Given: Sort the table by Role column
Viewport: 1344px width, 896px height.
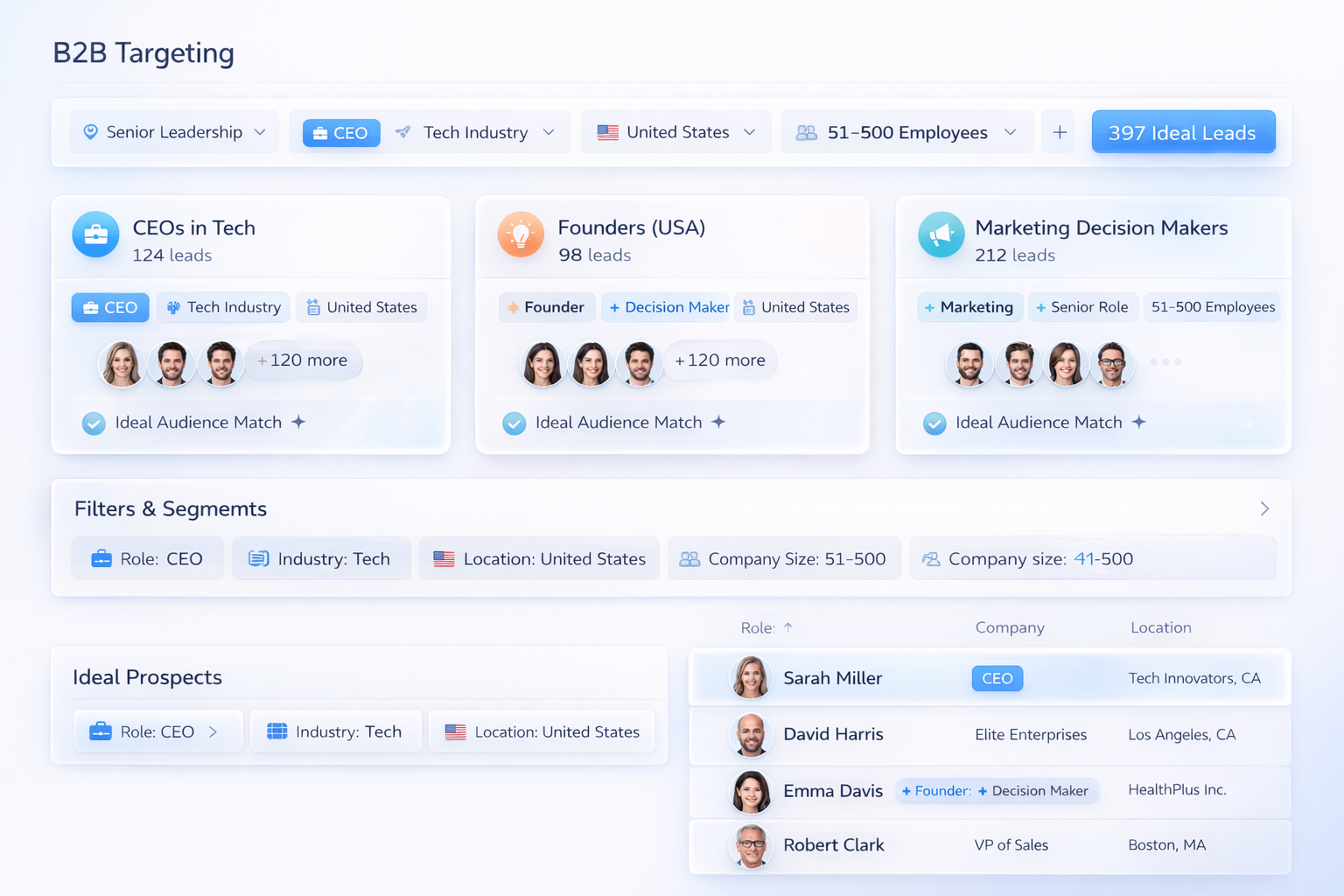Looking at the screenshot, I should pos(767,627).
